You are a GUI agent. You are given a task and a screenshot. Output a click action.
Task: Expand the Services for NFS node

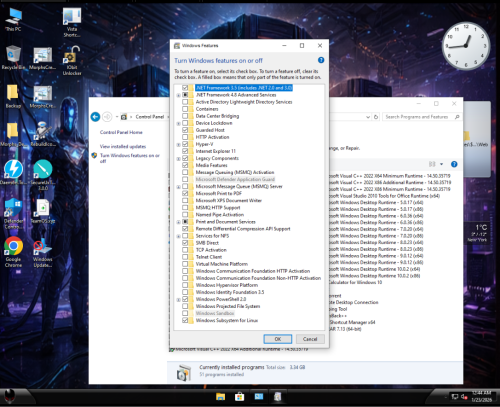178,236
